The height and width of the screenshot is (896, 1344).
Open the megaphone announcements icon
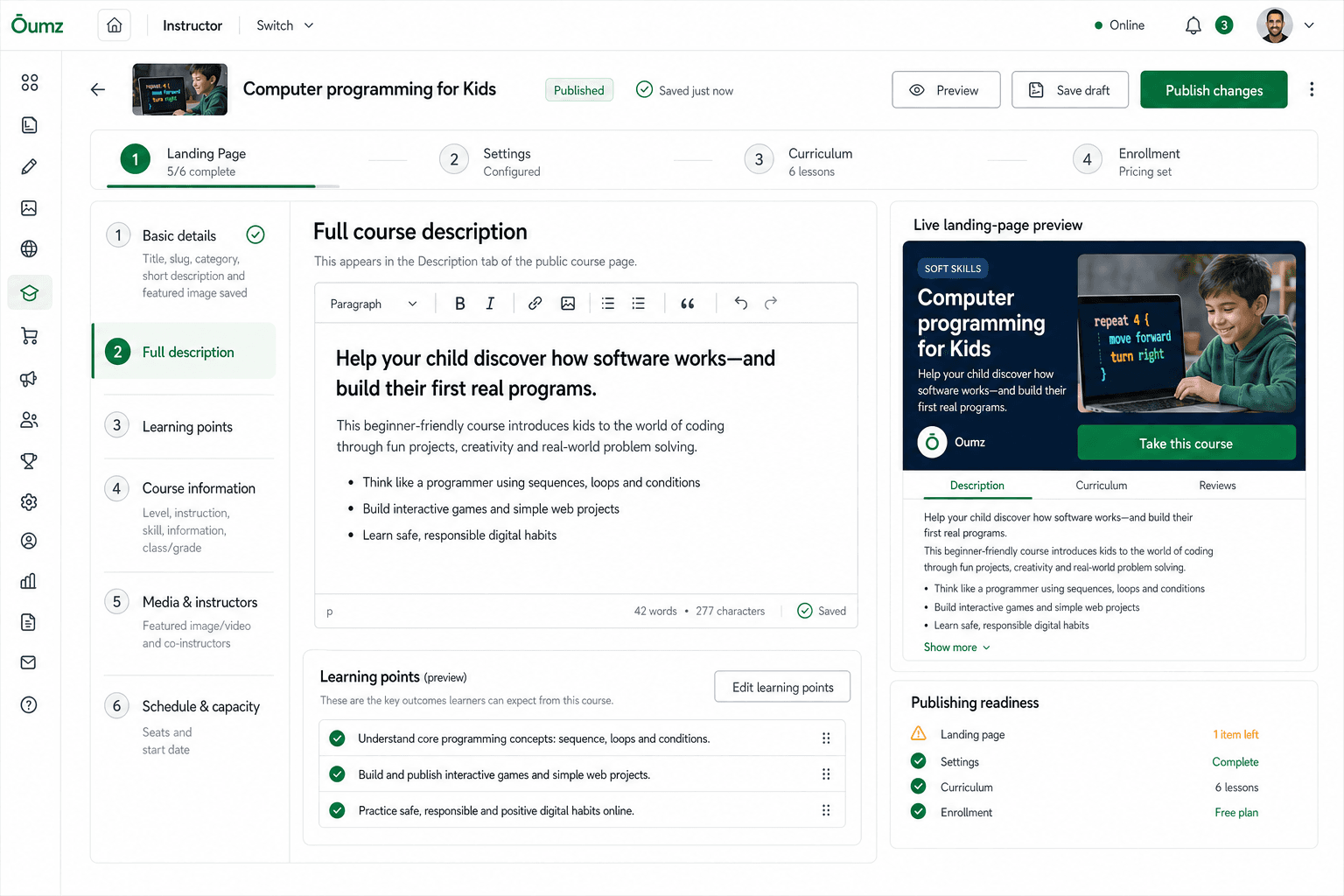[x=29, y=379]
